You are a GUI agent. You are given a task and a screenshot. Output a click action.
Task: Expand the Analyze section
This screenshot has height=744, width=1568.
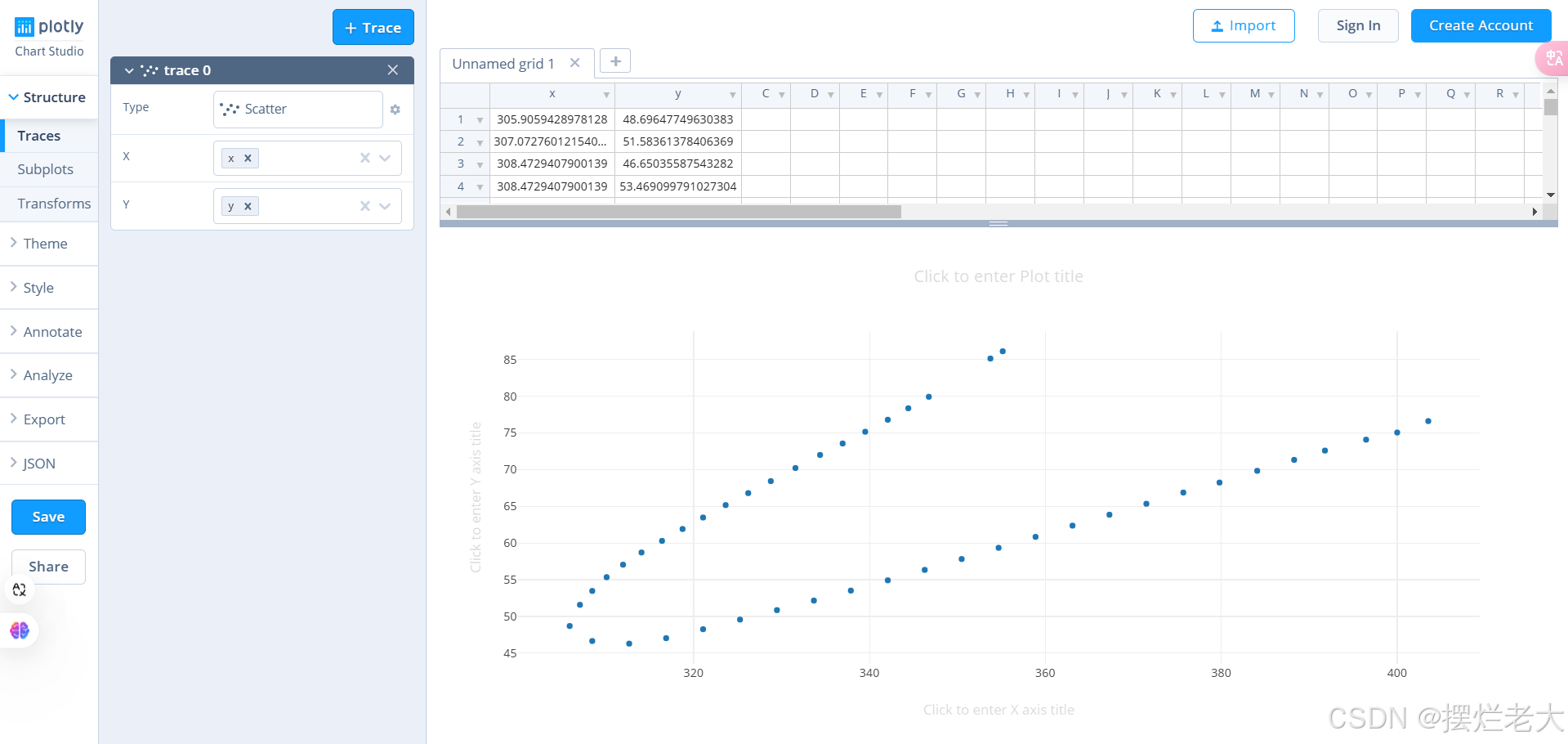click(49, 375)
